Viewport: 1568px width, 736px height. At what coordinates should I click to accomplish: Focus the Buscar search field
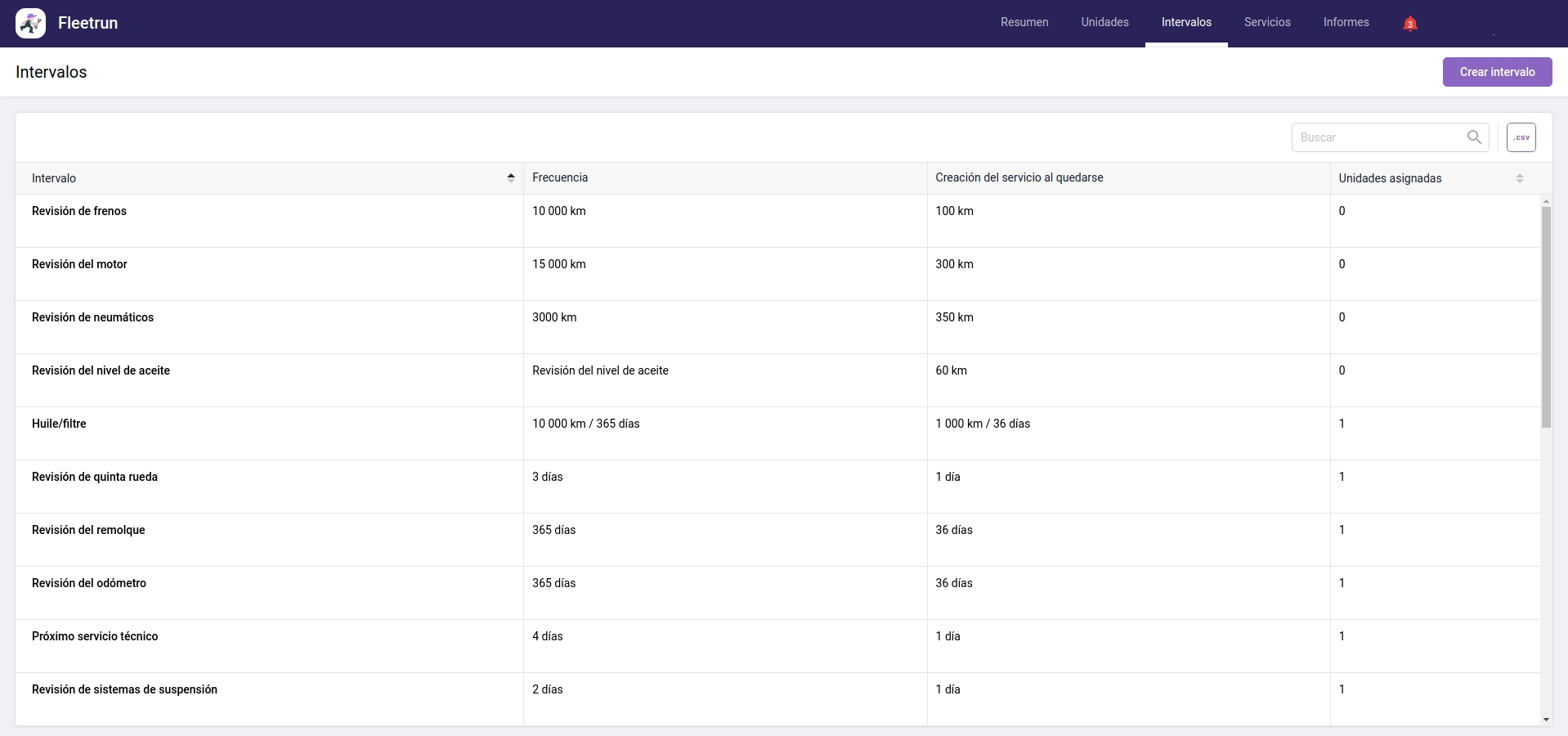click(x=1378, y=137)
